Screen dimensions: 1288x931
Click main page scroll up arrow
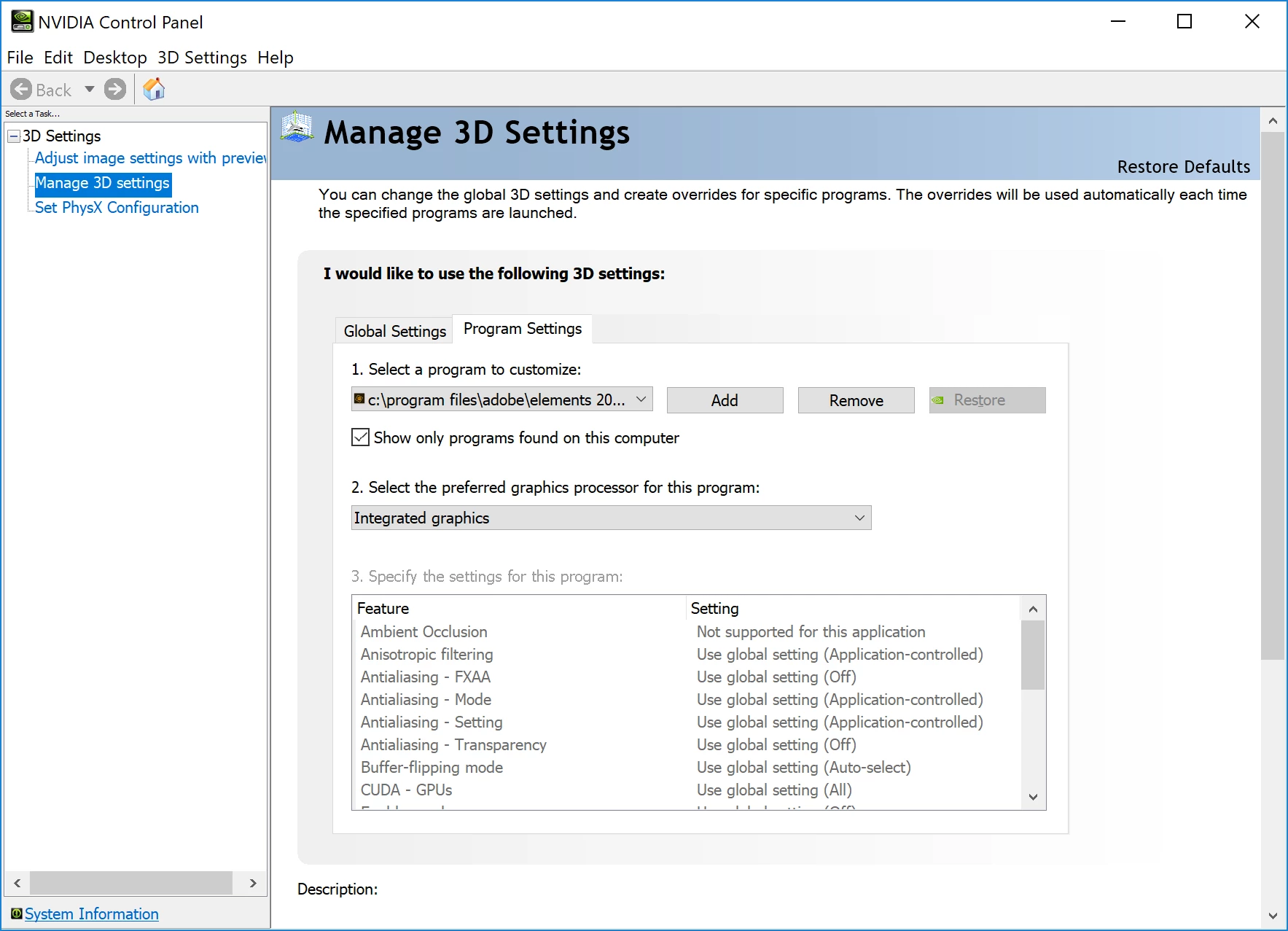[1273, 120]
